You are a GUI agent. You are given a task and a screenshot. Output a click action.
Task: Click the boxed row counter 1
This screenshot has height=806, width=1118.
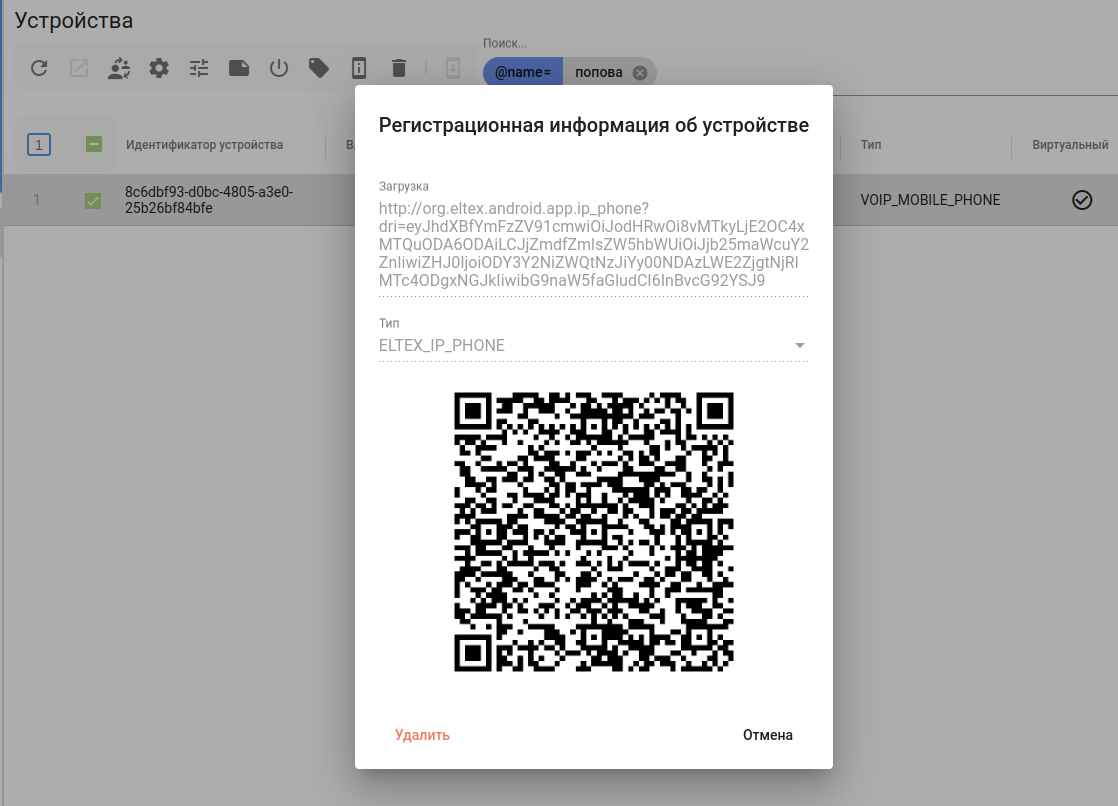pos(39,145)
